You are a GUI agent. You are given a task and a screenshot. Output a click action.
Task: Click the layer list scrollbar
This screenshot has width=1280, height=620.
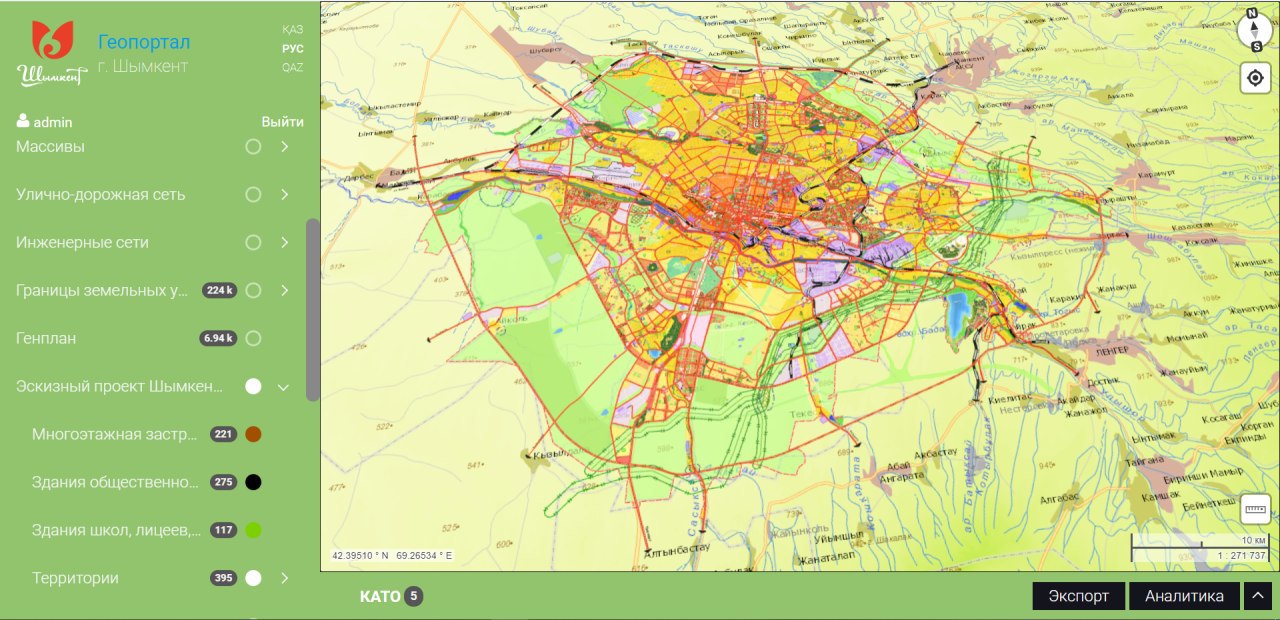click(x=313, y=310)
